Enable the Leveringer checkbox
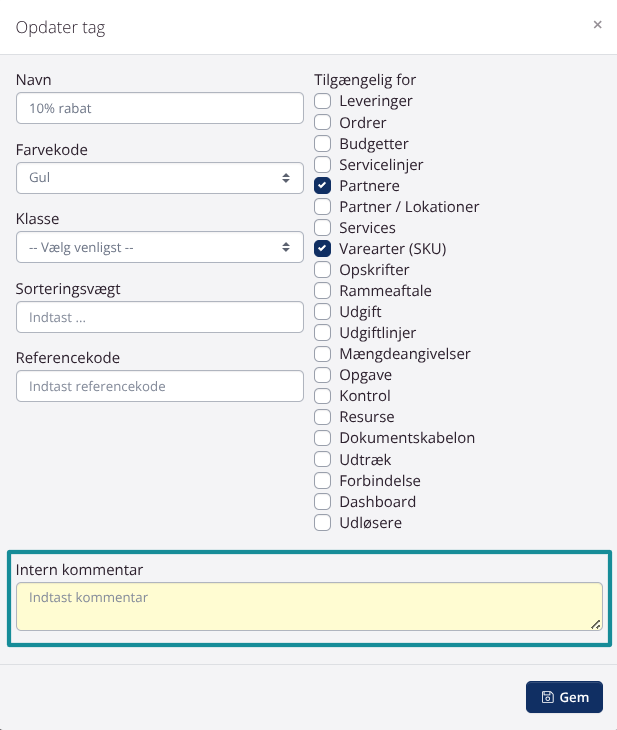 click(x=322, y=101)
